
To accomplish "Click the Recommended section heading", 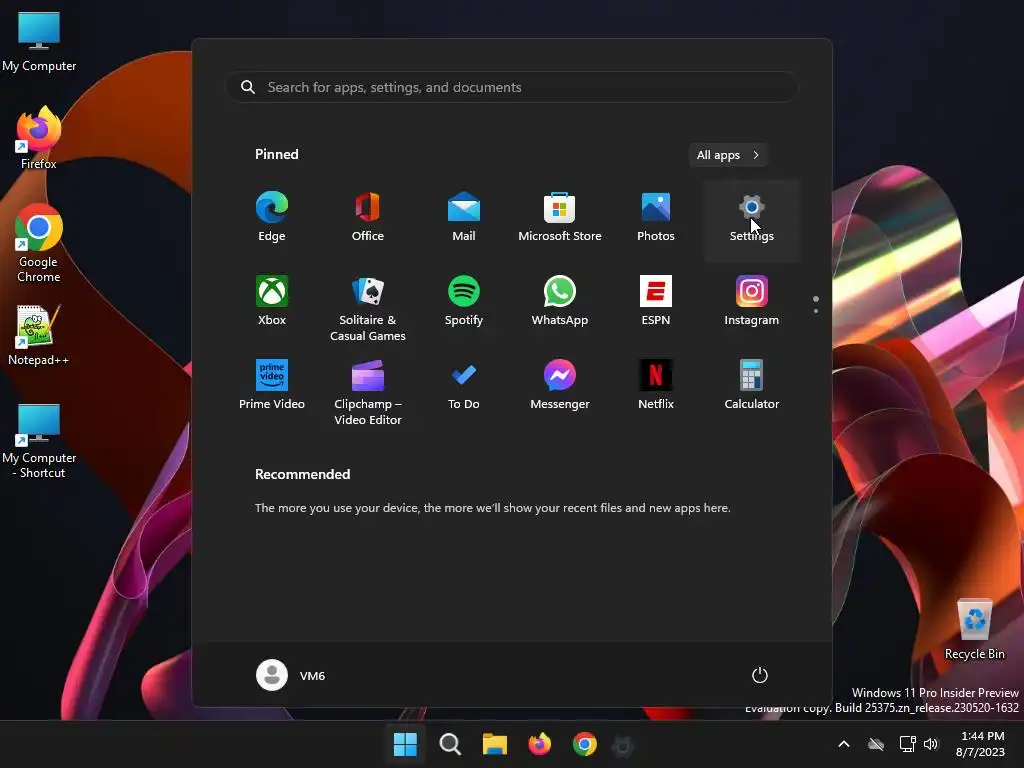I will [302, 474].
